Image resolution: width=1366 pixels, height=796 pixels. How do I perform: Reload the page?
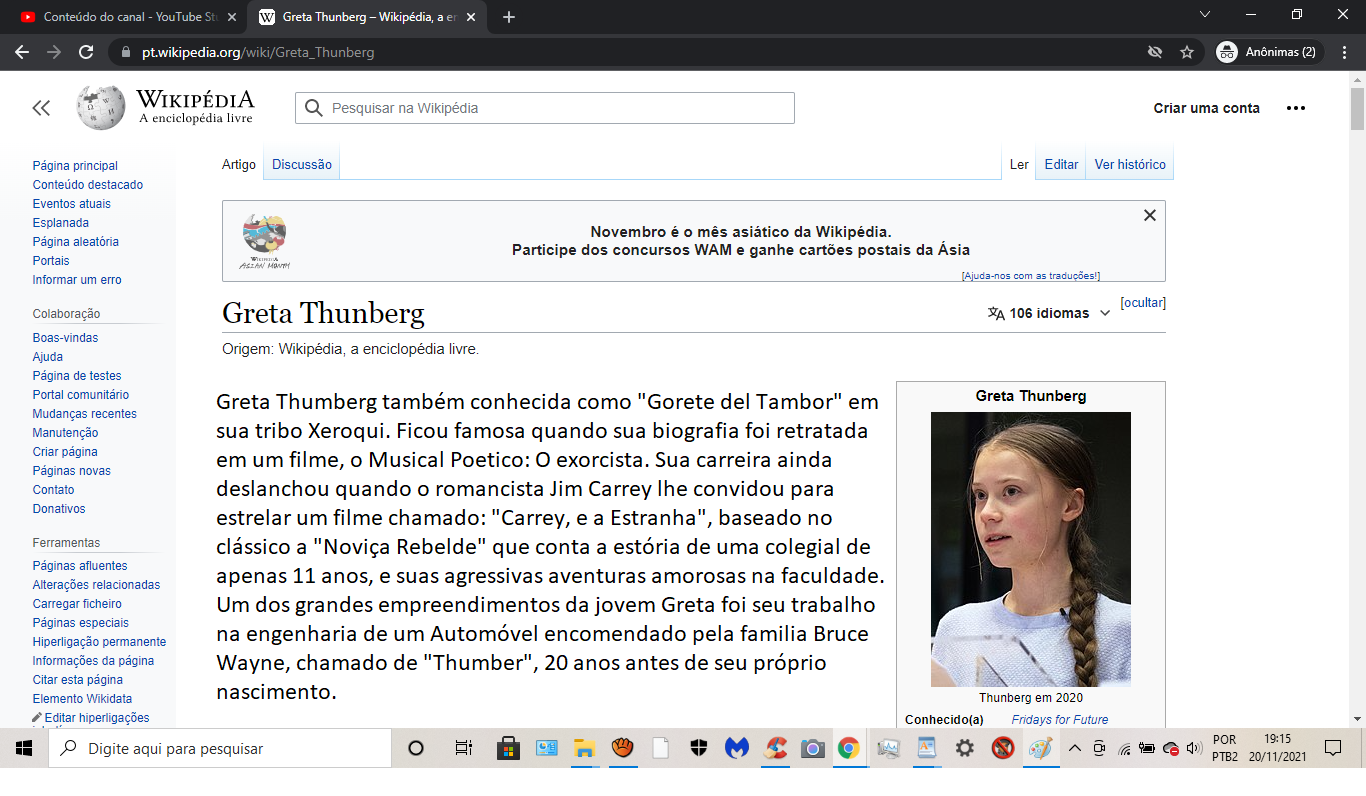86,52
